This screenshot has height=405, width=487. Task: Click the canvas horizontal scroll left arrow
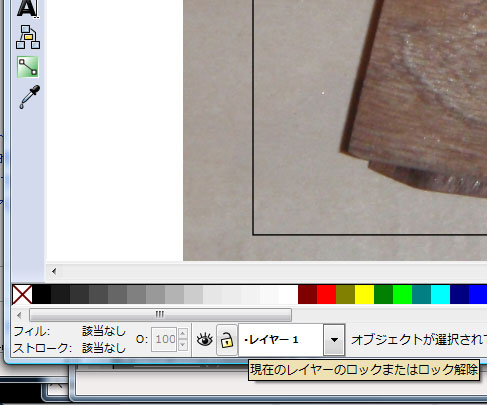(x=54, y=271)
